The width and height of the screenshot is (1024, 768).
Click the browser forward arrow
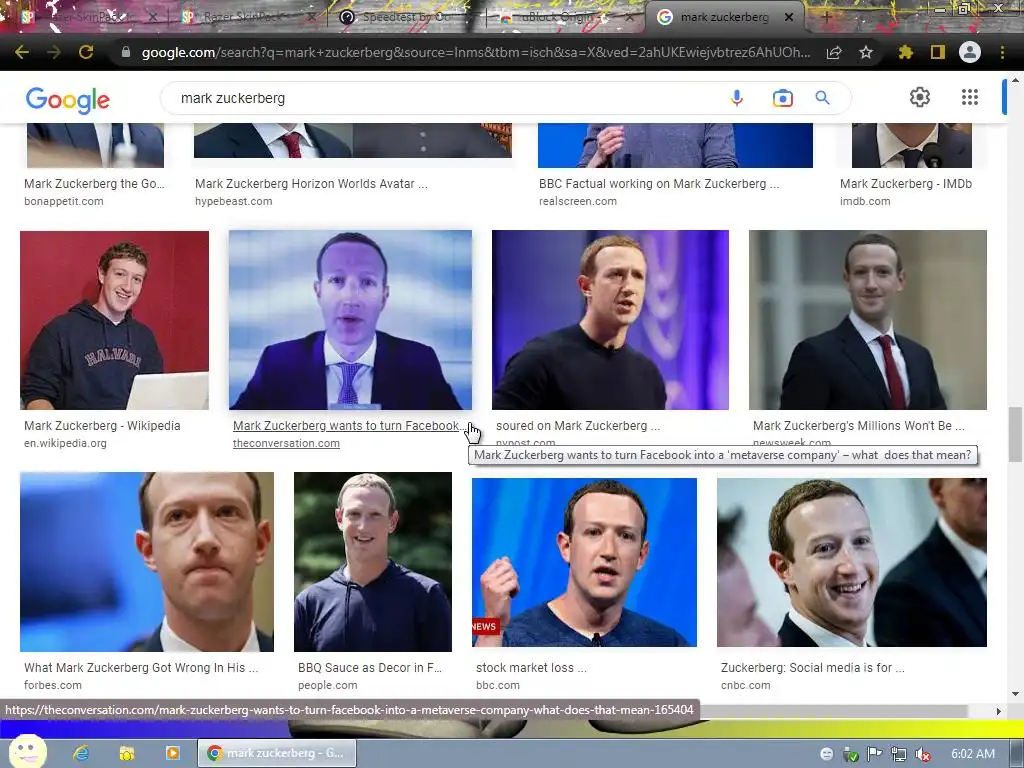tap(54, 52)
